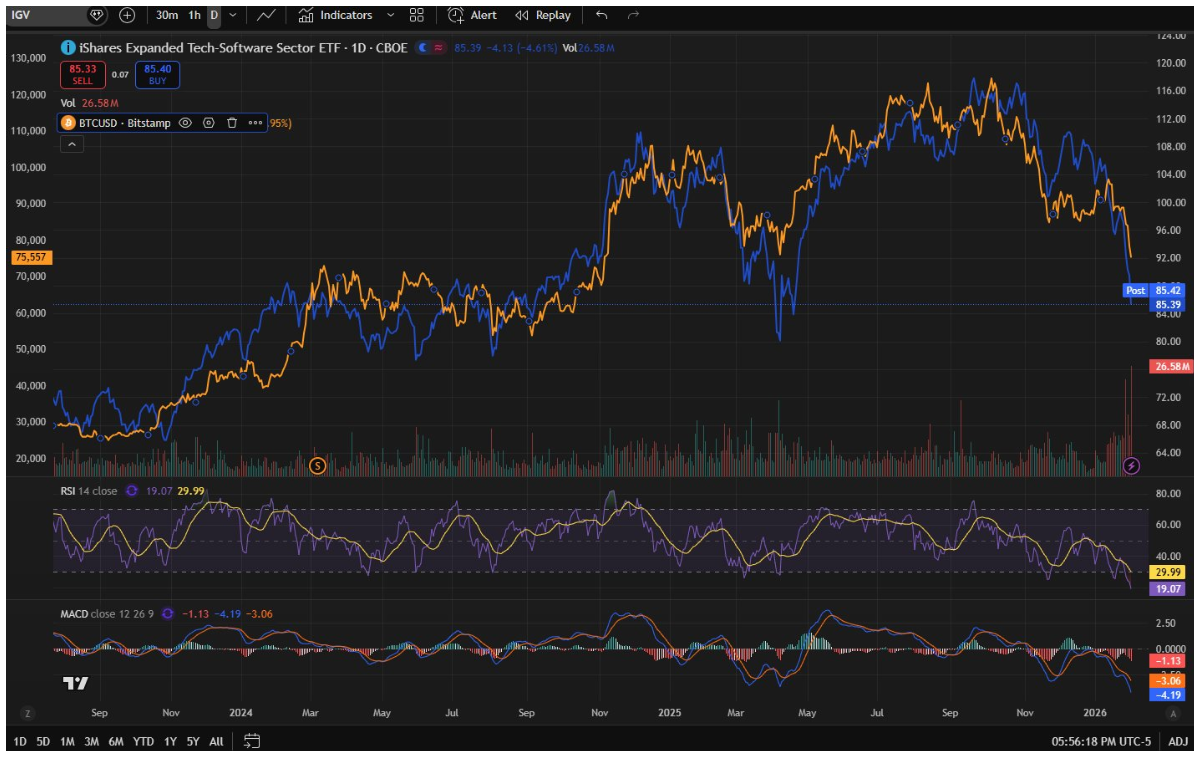Undo last chart action with back arrow
1201x757 pixels.
602,15
